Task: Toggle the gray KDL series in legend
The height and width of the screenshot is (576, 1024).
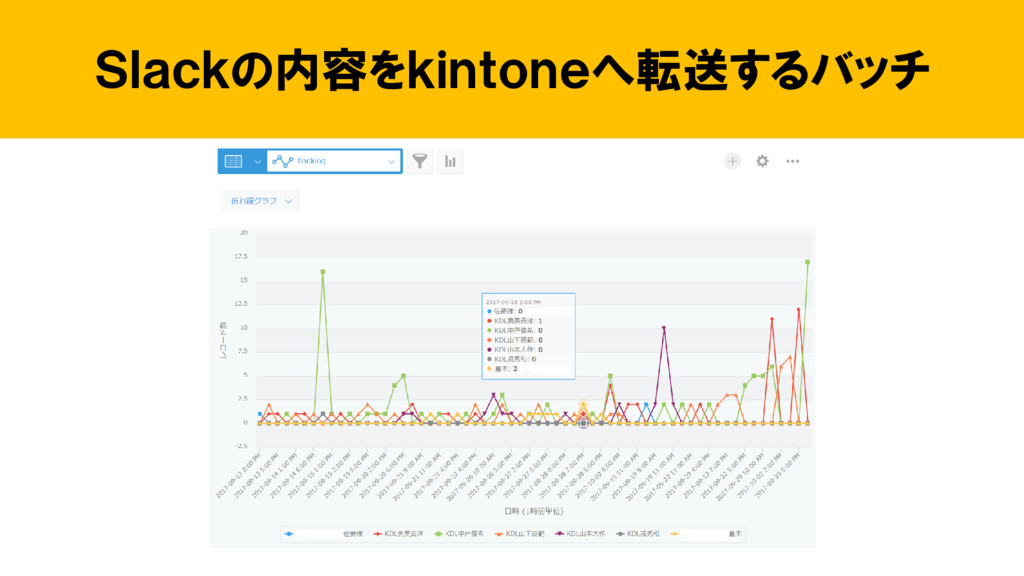Action: [x=638, y=534]
